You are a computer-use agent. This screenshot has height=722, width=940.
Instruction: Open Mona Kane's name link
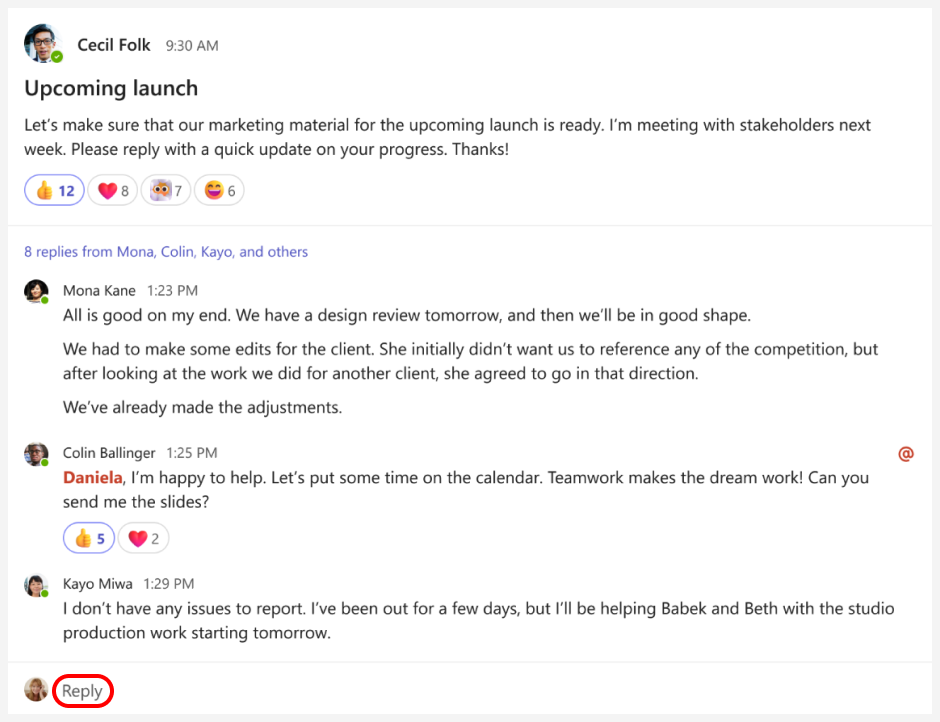(x=99, y=291)
